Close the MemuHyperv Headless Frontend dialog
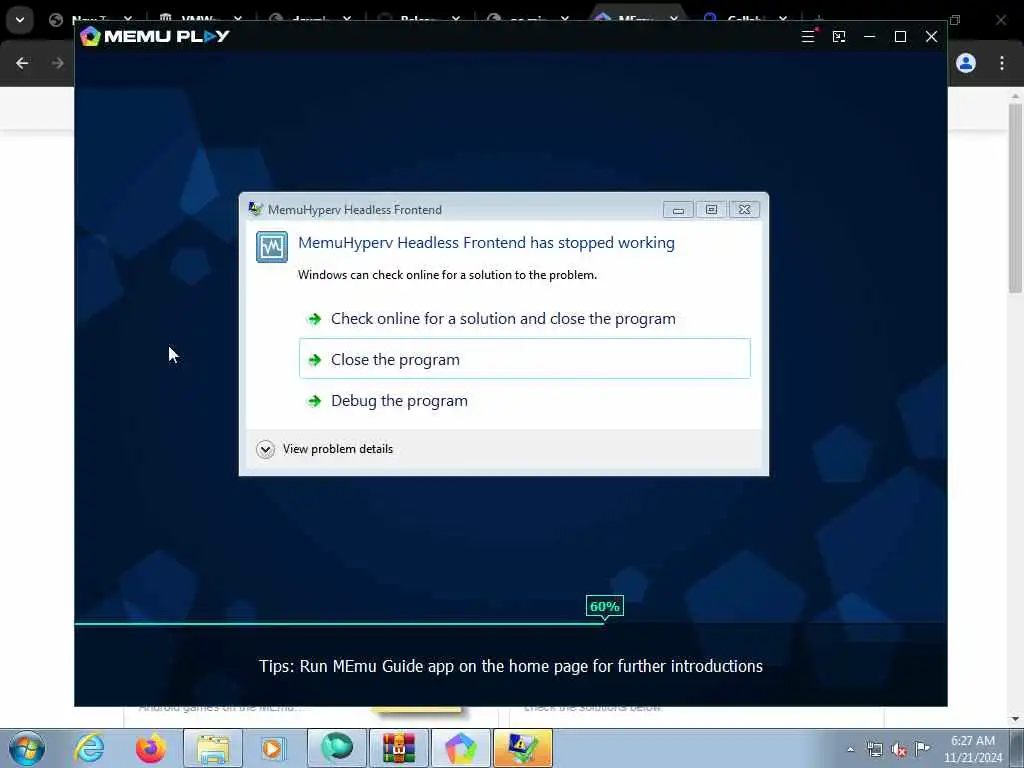This screenshot has height=768, width=1024. 744,210
